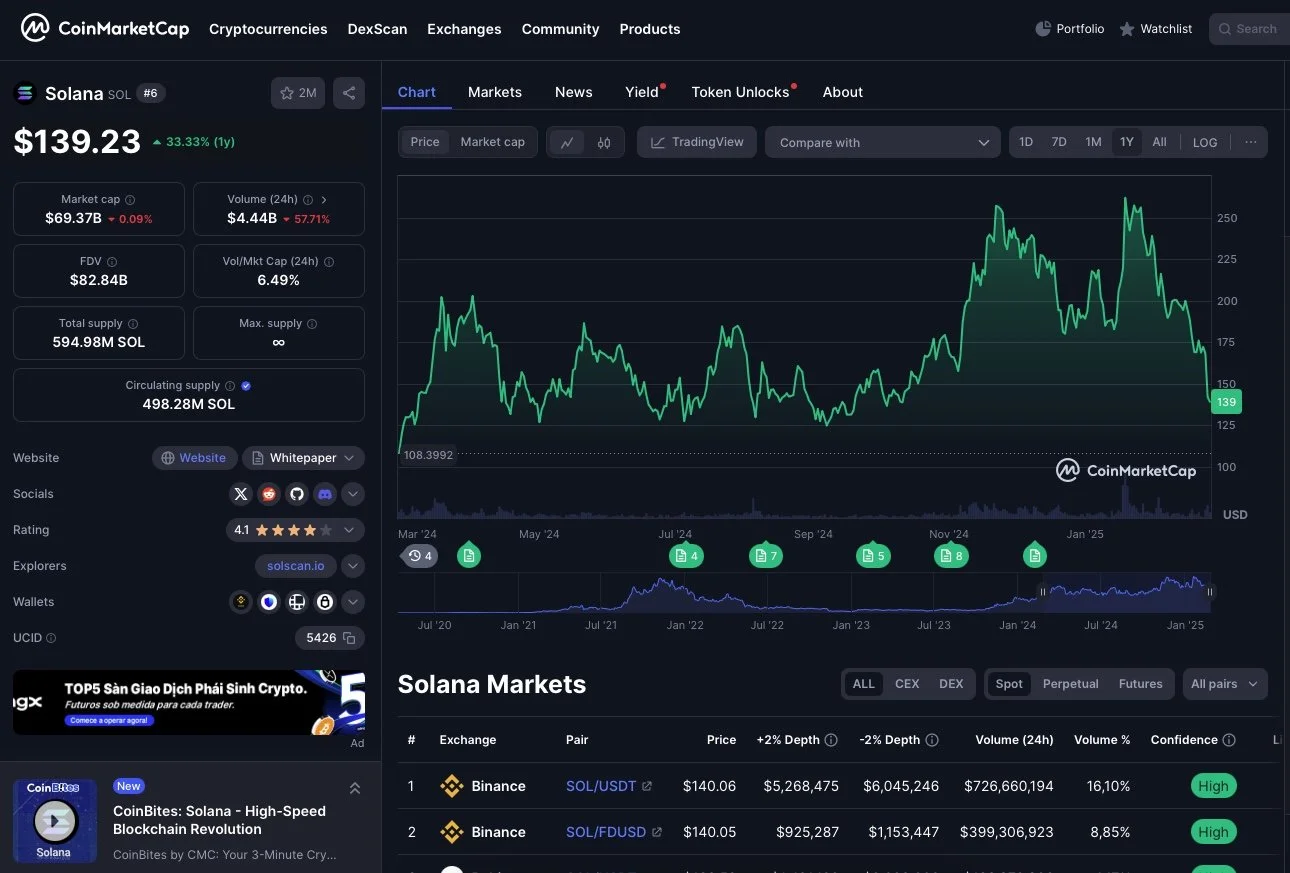Open TradingView chart button

point(697,142)
